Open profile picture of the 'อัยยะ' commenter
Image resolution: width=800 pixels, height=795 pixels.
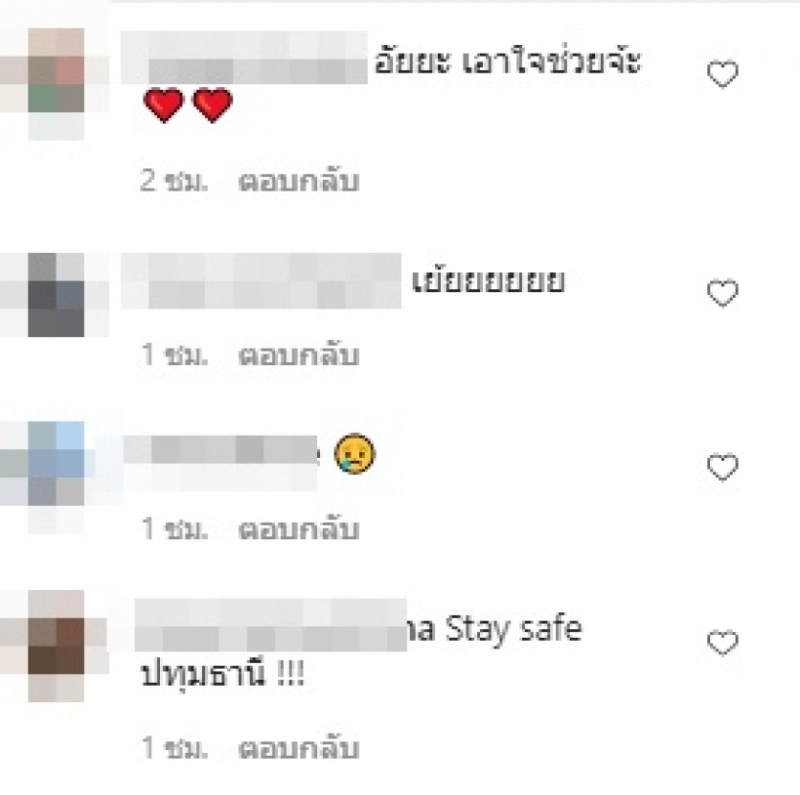tap(55, 84)
